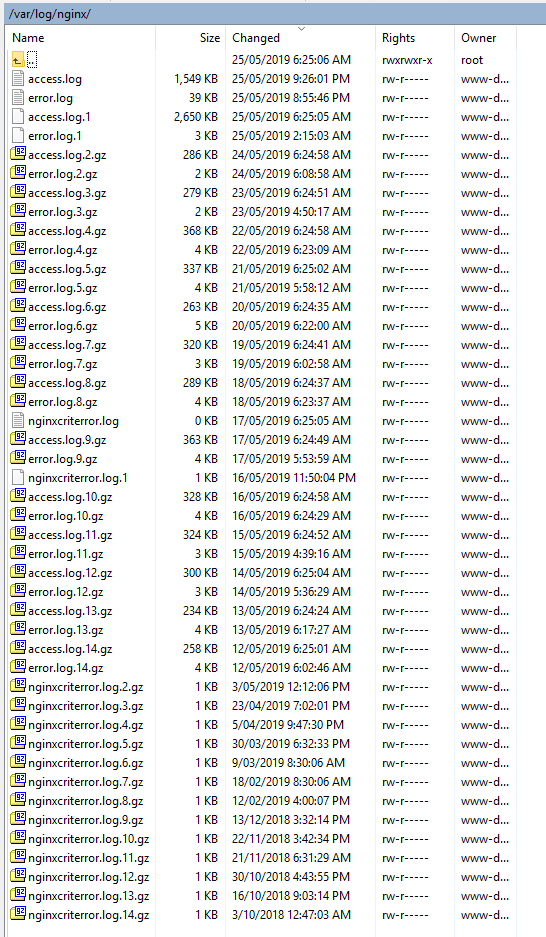
Task: Click the access.log.12.gz archive icon
Action: click(x=19, y=573)
